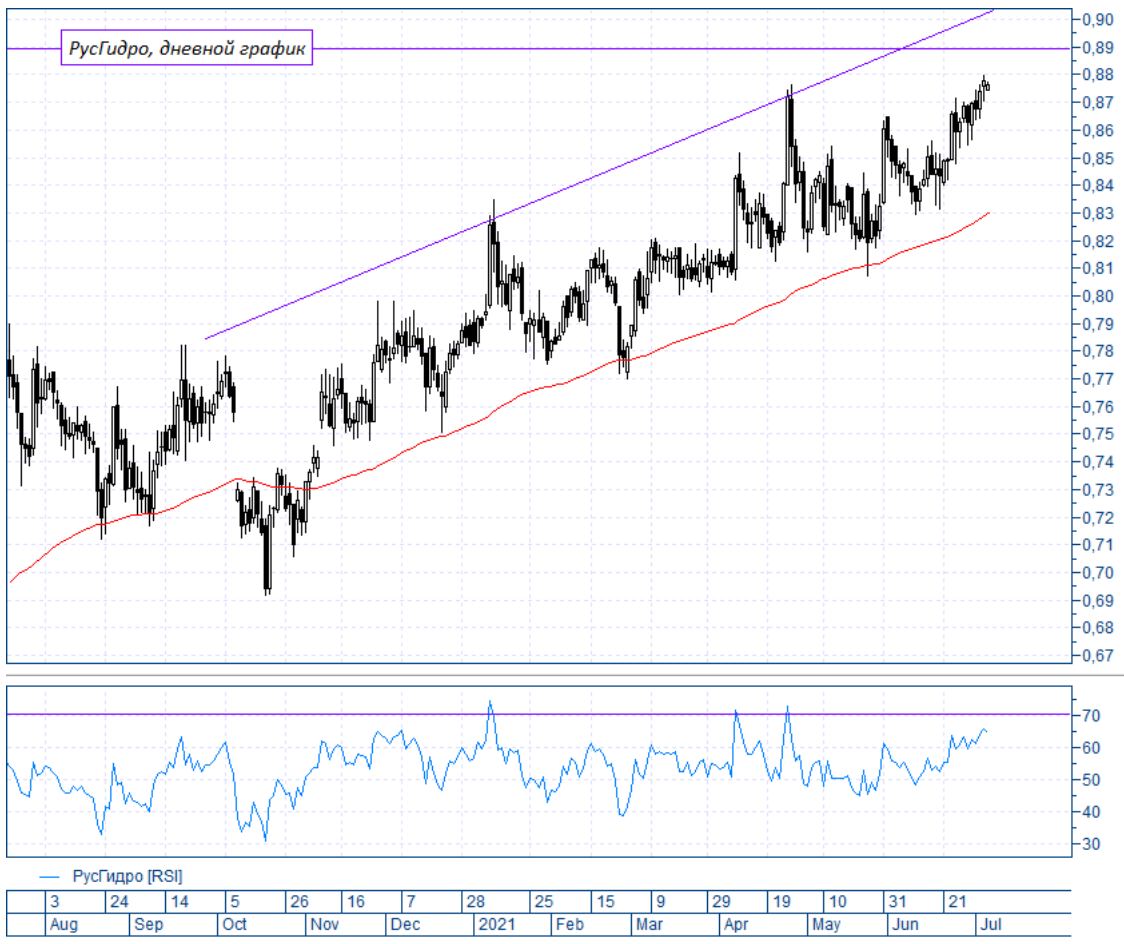Click date 24 on the date axis
Screen dimensions: 1124x944
[120, 902]
